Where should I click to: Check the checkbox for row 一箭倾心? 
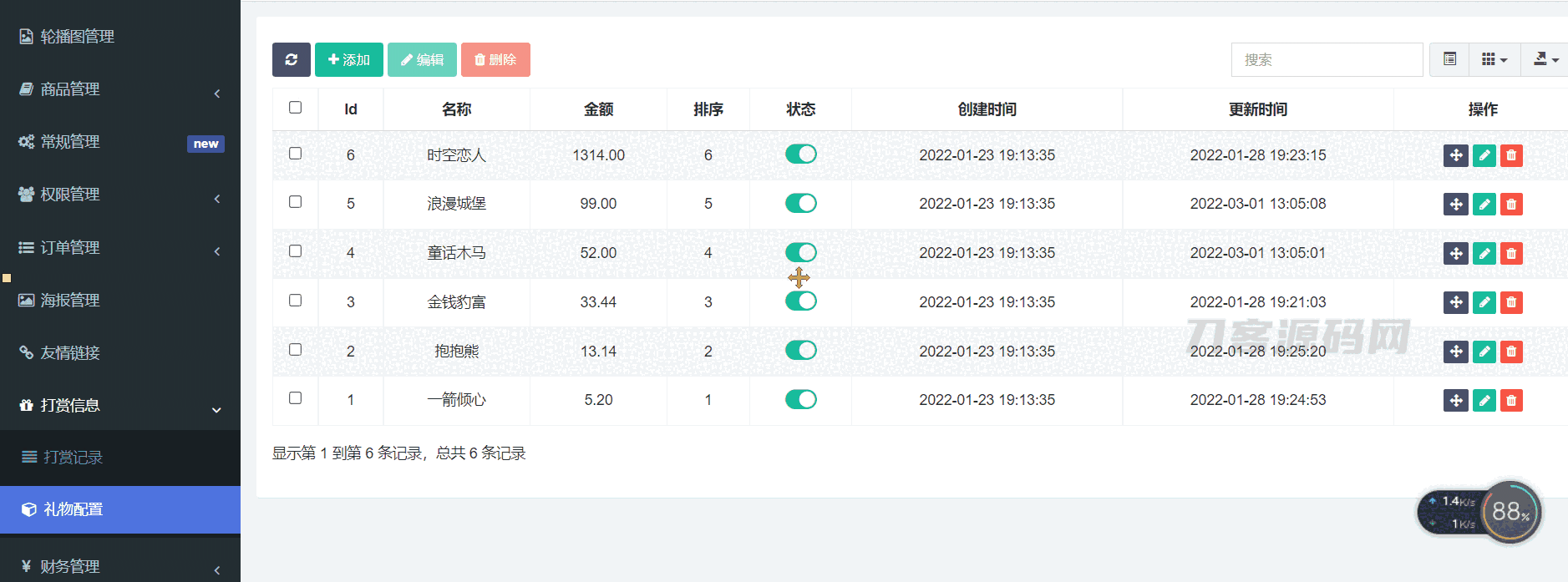[x=295, y=397]
